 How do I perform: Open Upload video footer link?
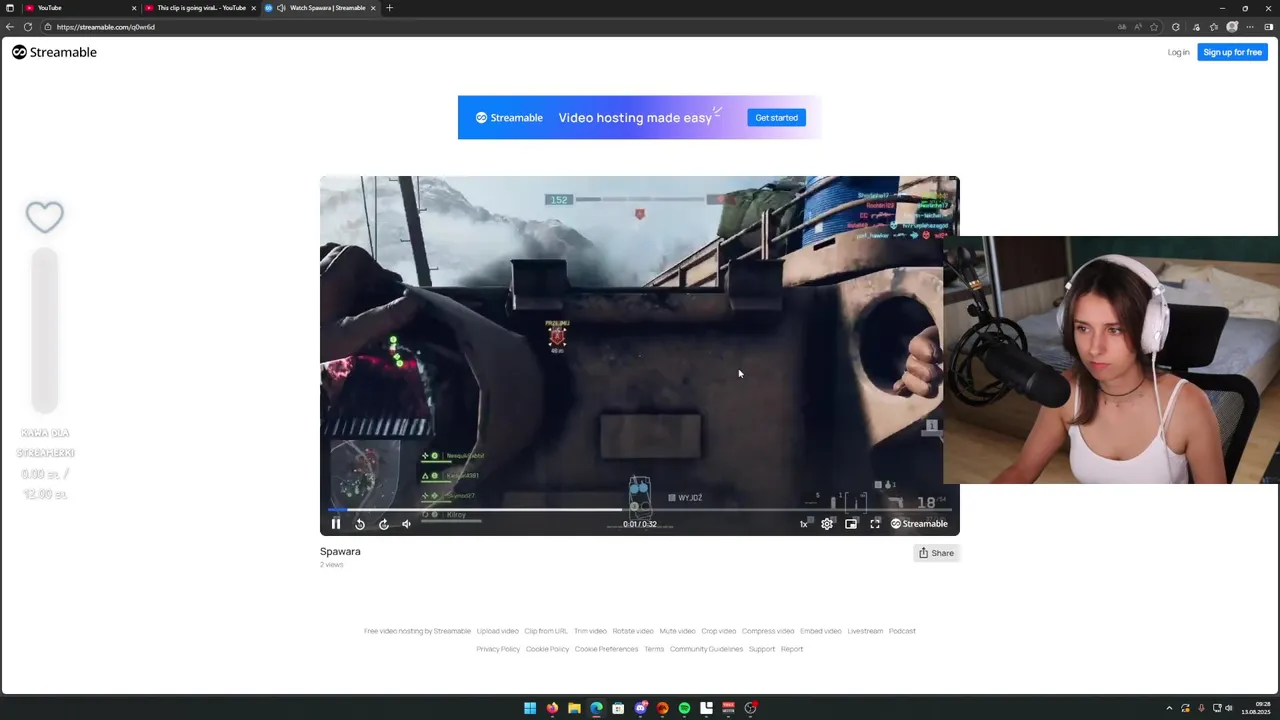pyautogui.click(x=497, y=631)
